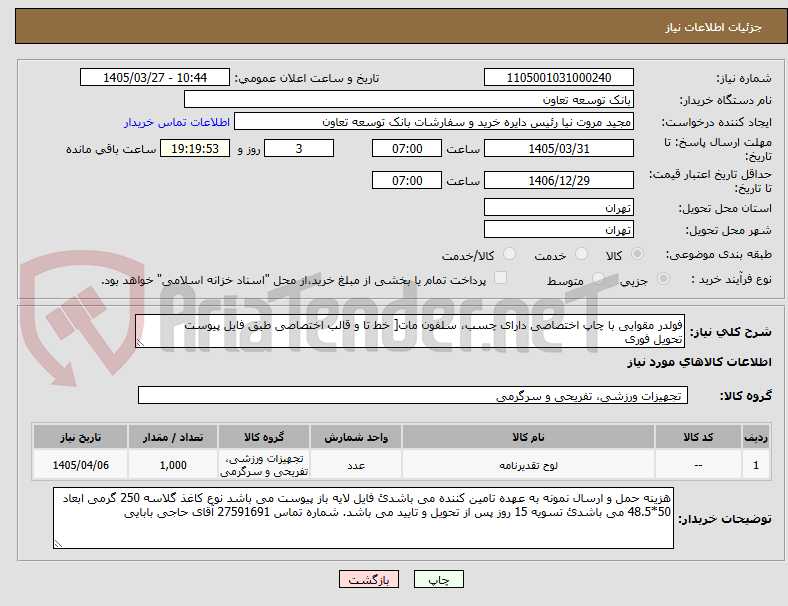Click the price validity time field 07:00
The image size is (788, 606).
pos(407,180)
